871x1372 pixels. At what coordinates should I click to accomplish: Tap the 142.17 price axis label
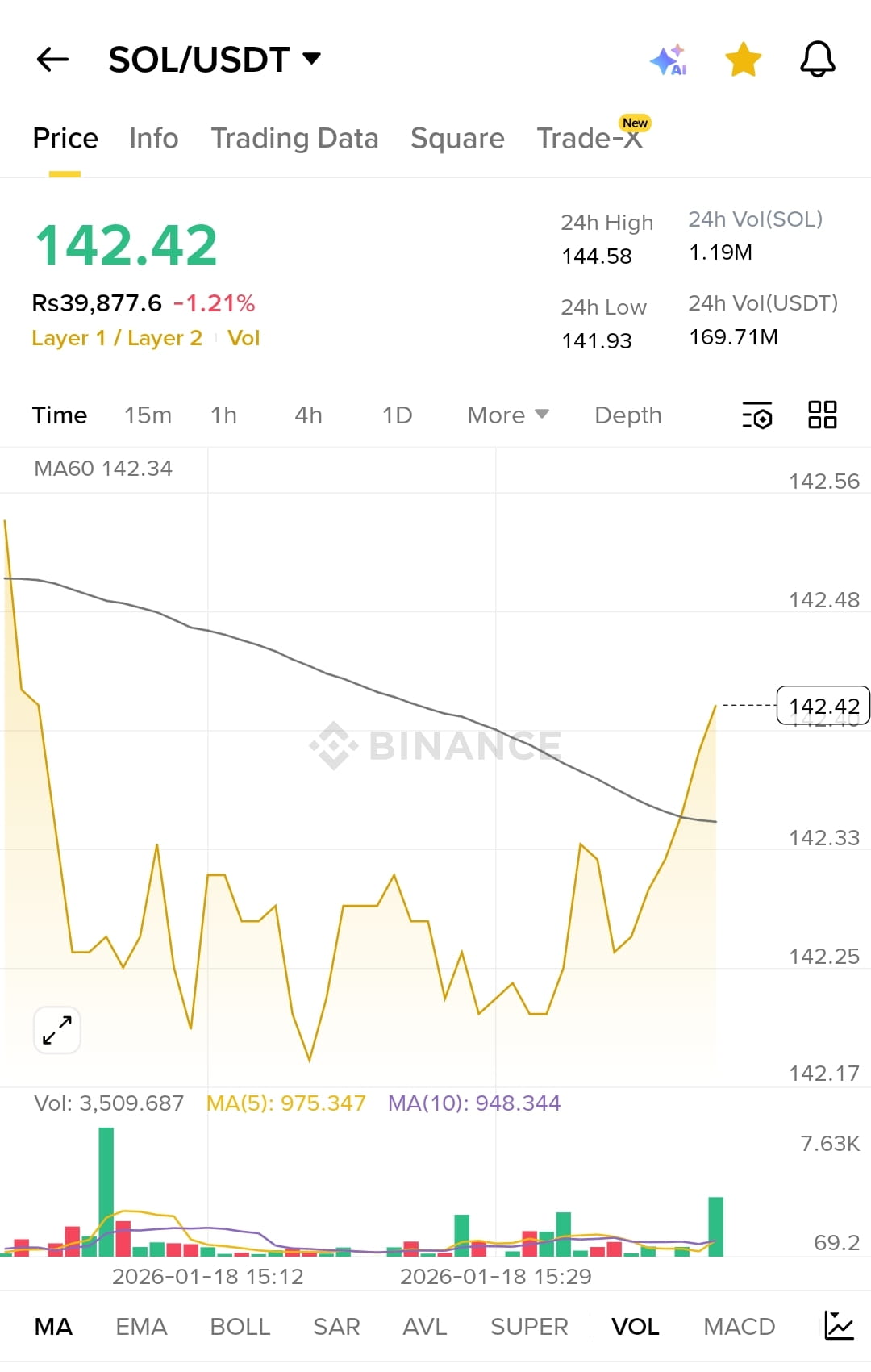tap(824, 1074)
